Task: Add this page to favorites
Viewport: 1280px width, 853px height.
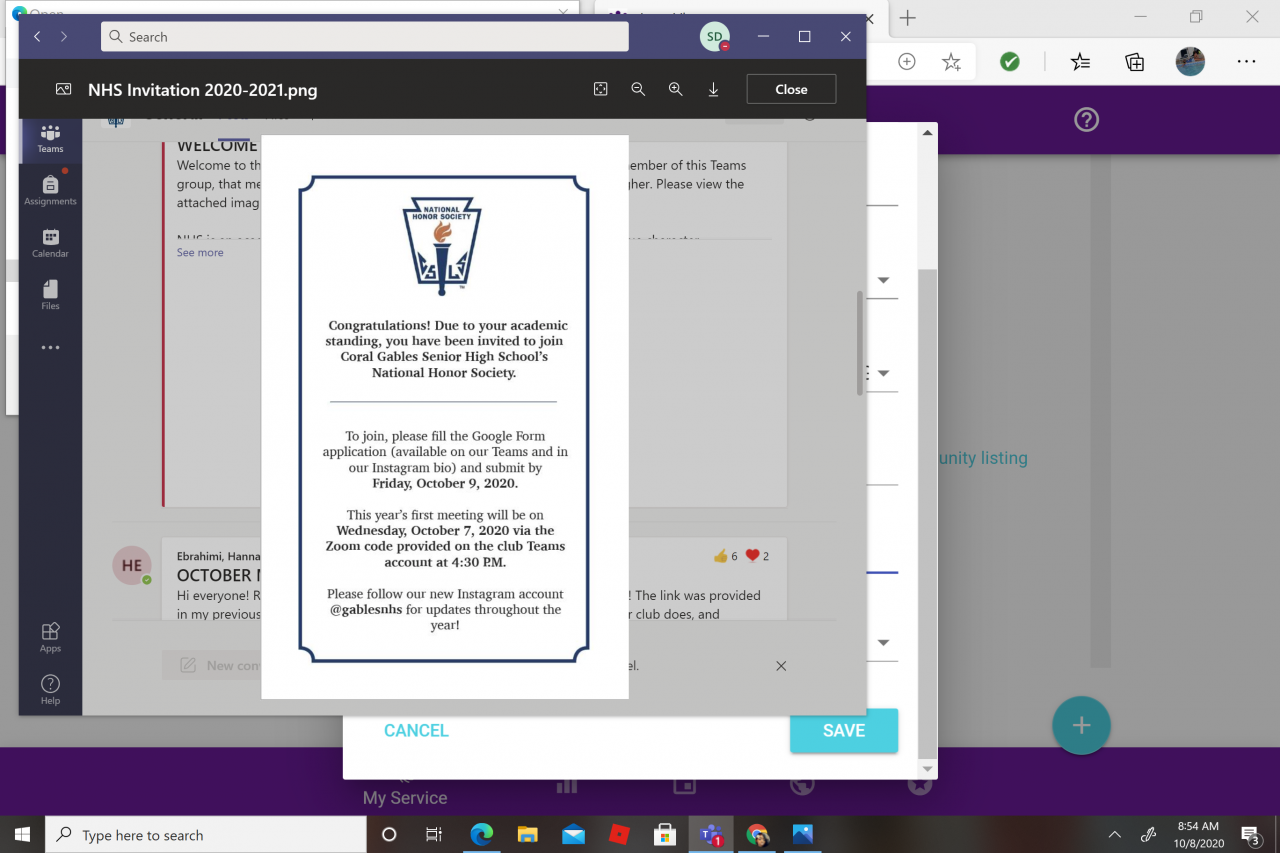Action: 951,62
